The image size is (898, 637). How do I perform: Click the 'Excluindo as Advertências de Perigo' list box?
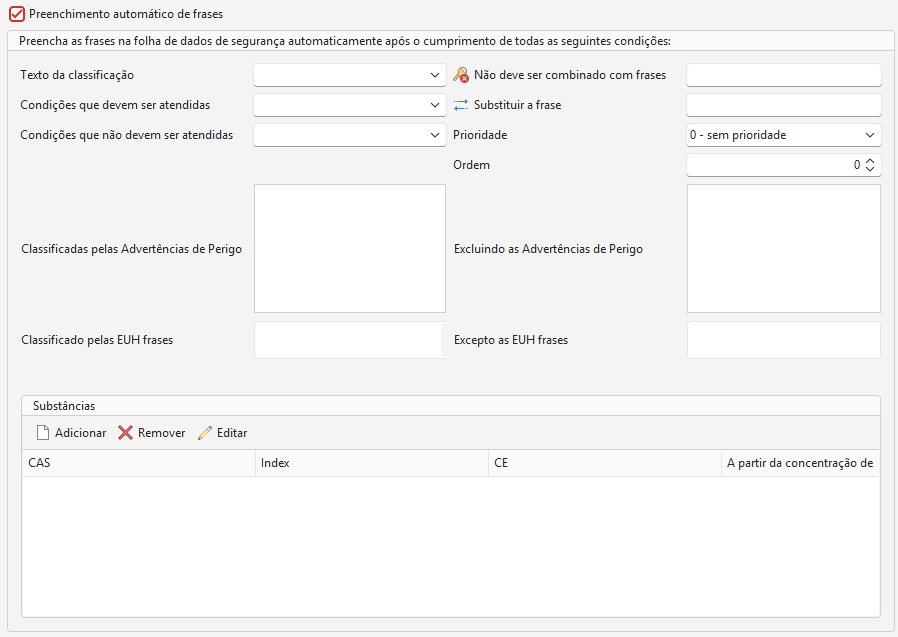click(x=783, y=249)
